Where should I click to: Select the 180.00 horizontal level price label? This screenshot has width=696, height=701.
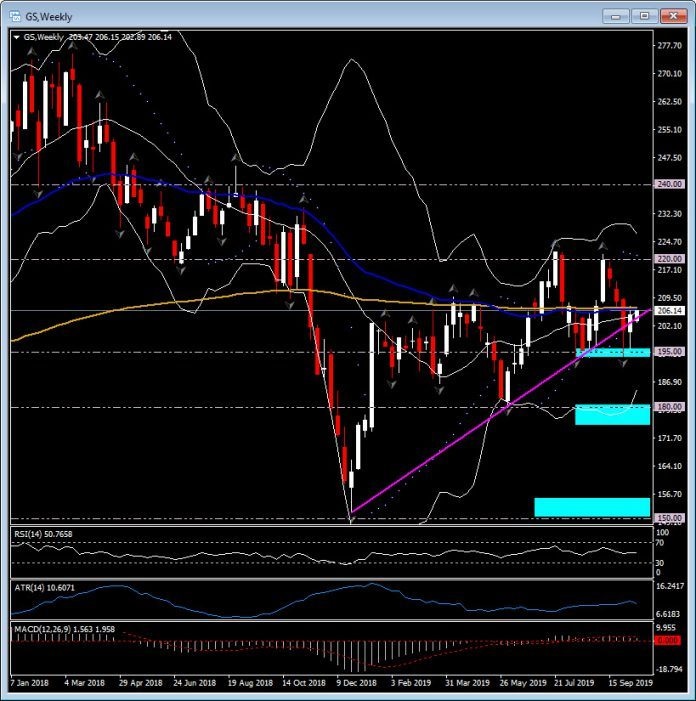click(x=669, y=407)
